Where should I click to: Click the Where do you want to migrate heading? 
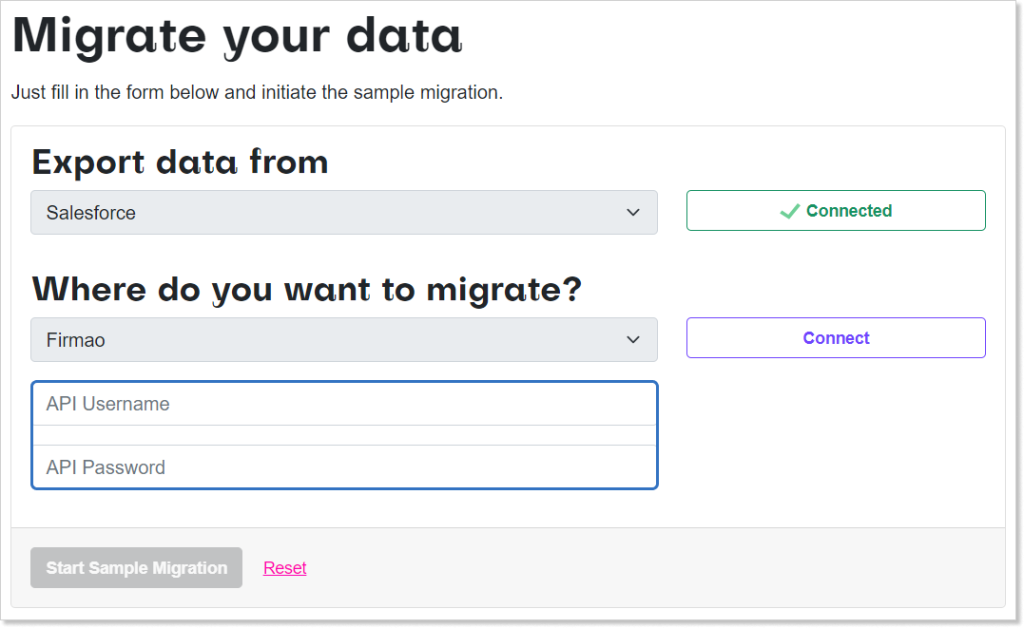click(307, 289)
